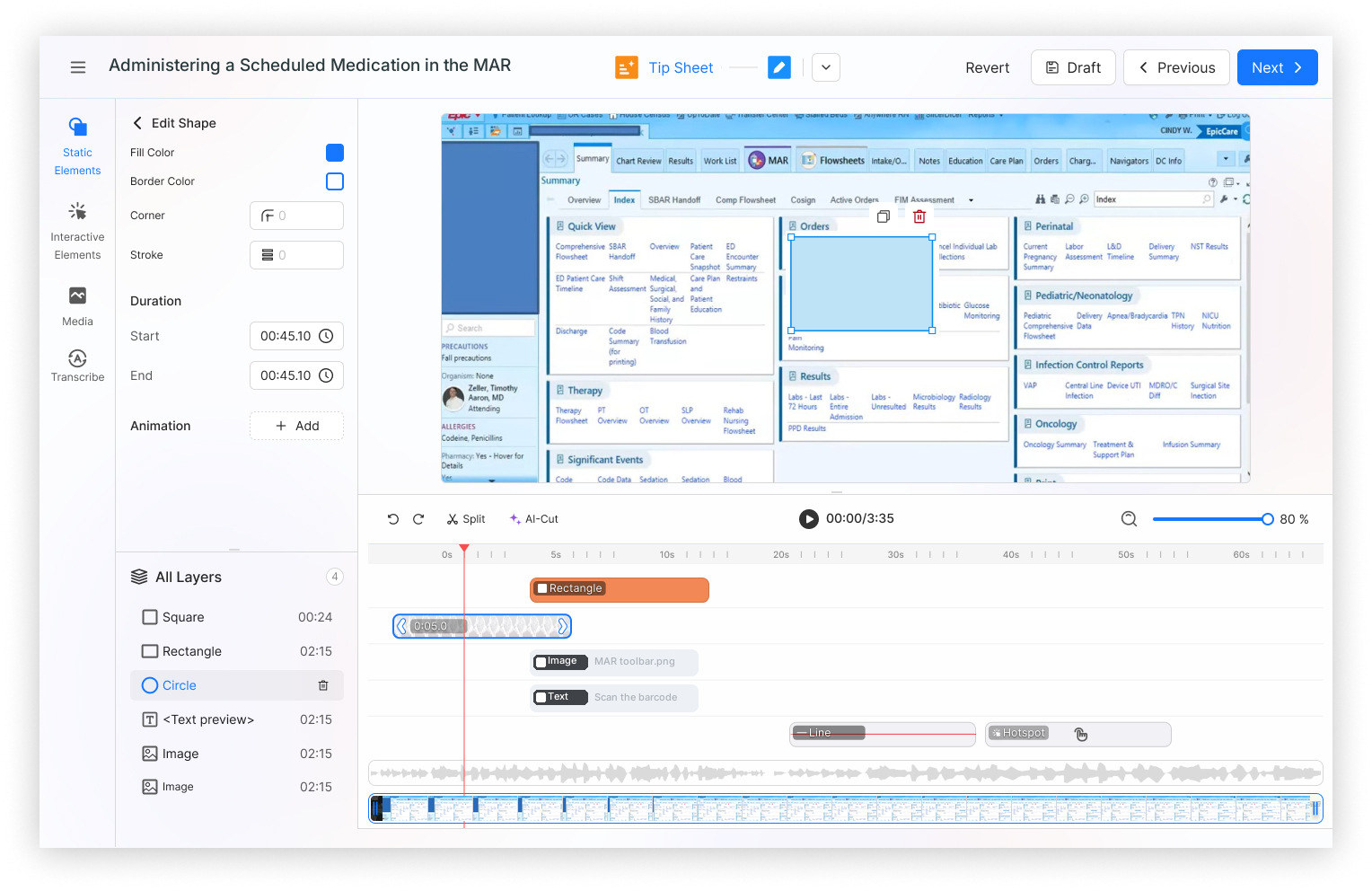Save as Draft
1372x891 pixels.
coord(1073,67)
